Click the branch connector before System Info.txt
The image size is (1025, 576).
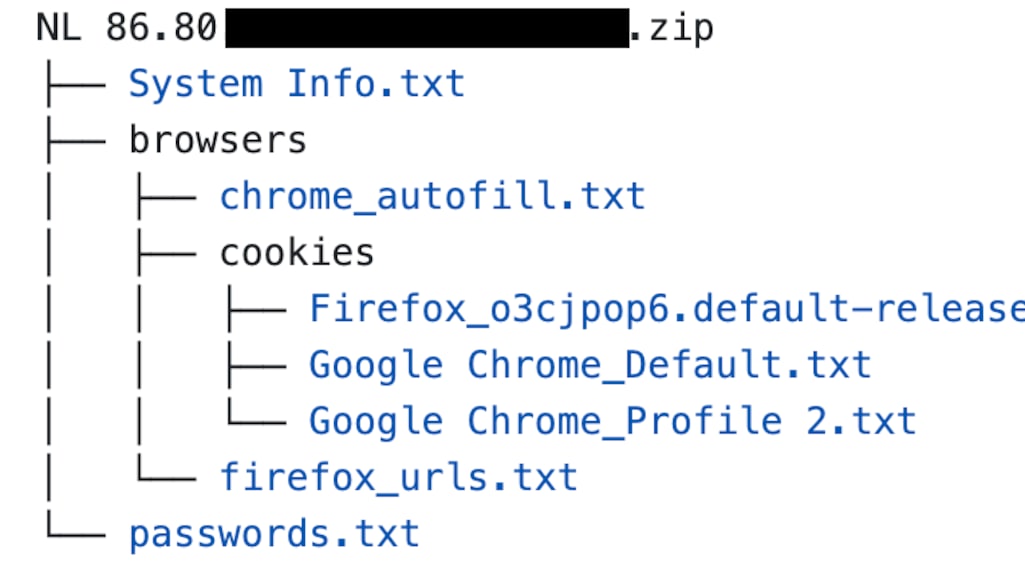(x=74, y=83)
